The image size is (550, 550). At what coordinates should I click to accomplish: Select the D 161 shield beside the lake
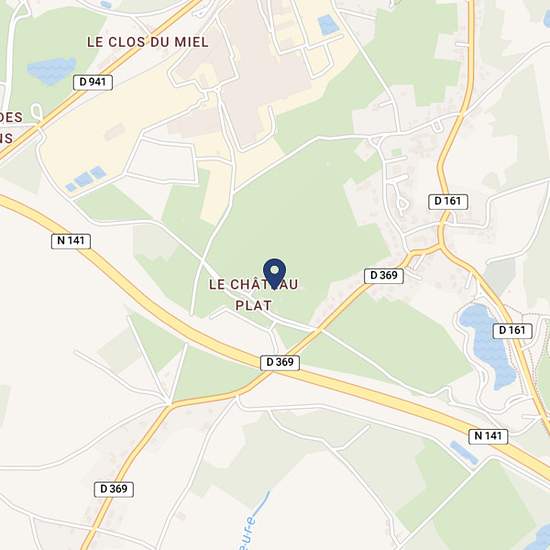click(512, 331)
